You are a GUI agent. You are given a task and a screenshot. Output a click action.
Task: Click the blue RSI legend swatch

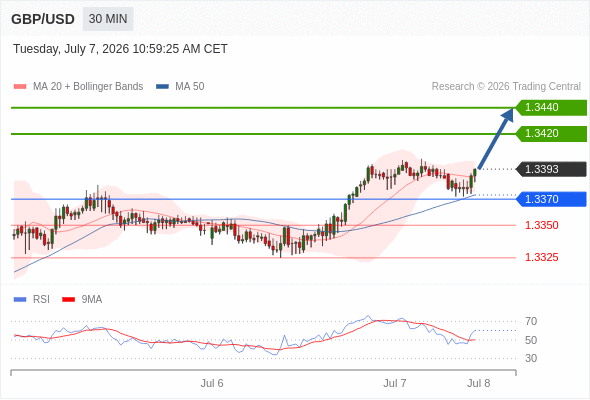(20, 300)
